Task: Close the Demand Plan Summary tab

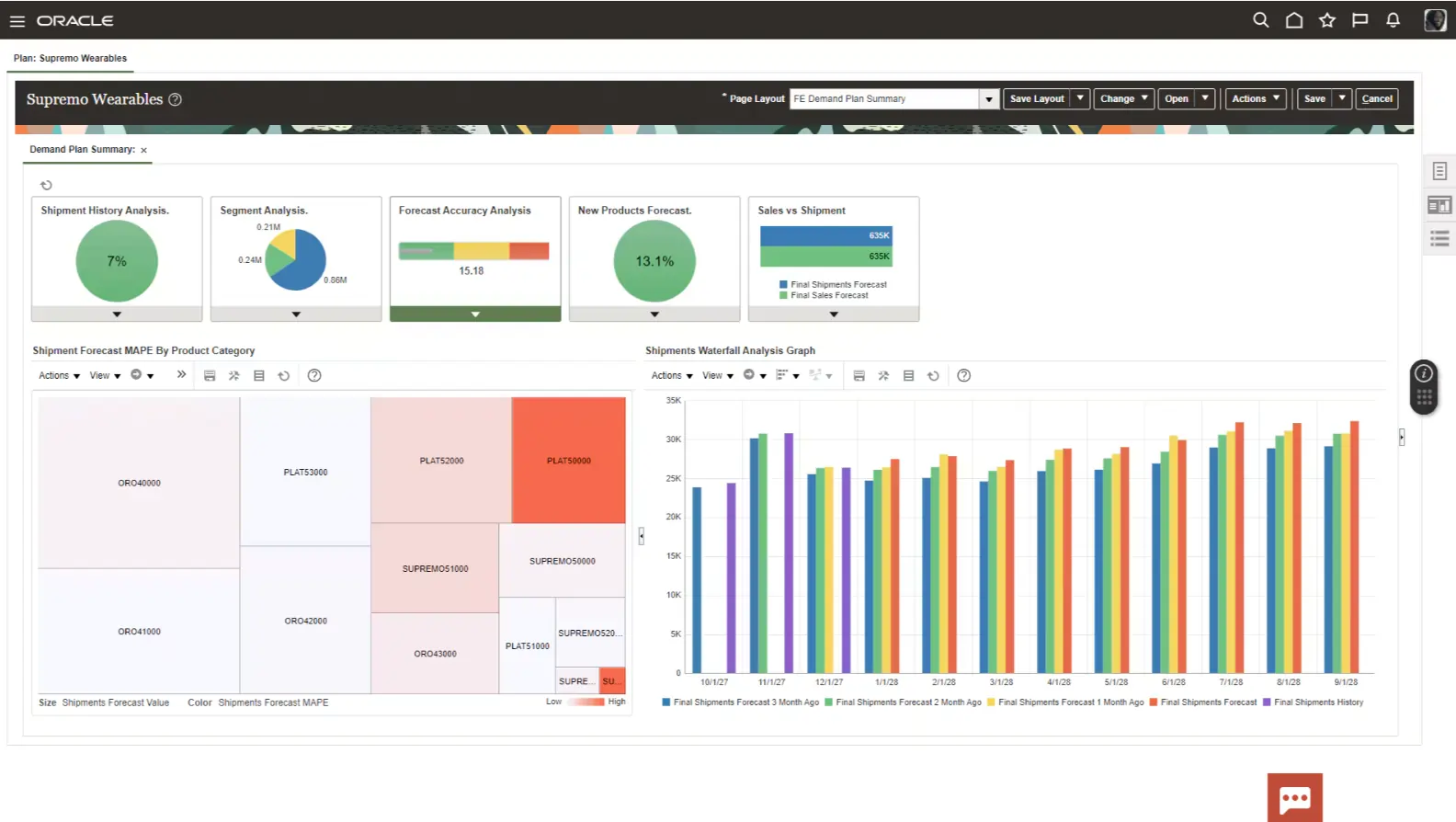Action: tap(143, 150)
